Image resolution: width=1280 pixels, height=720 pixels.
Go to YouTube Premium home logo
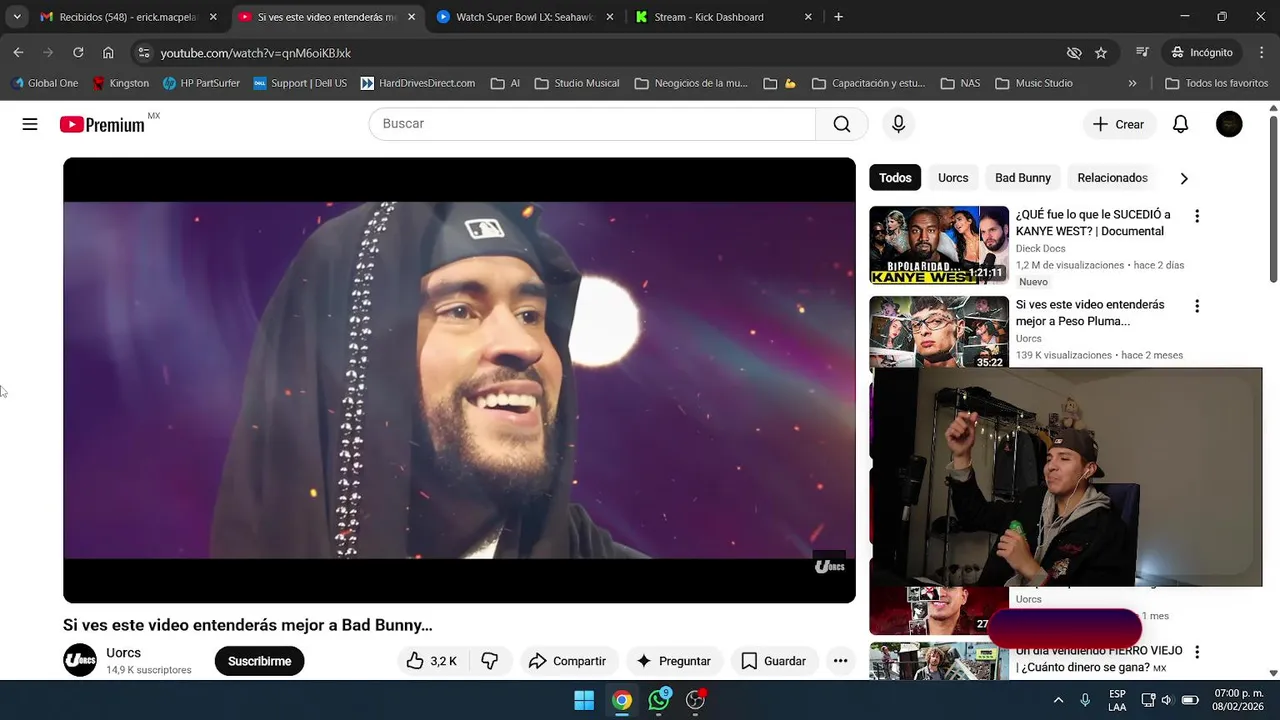pyautogui.click(x=102, y=124)
